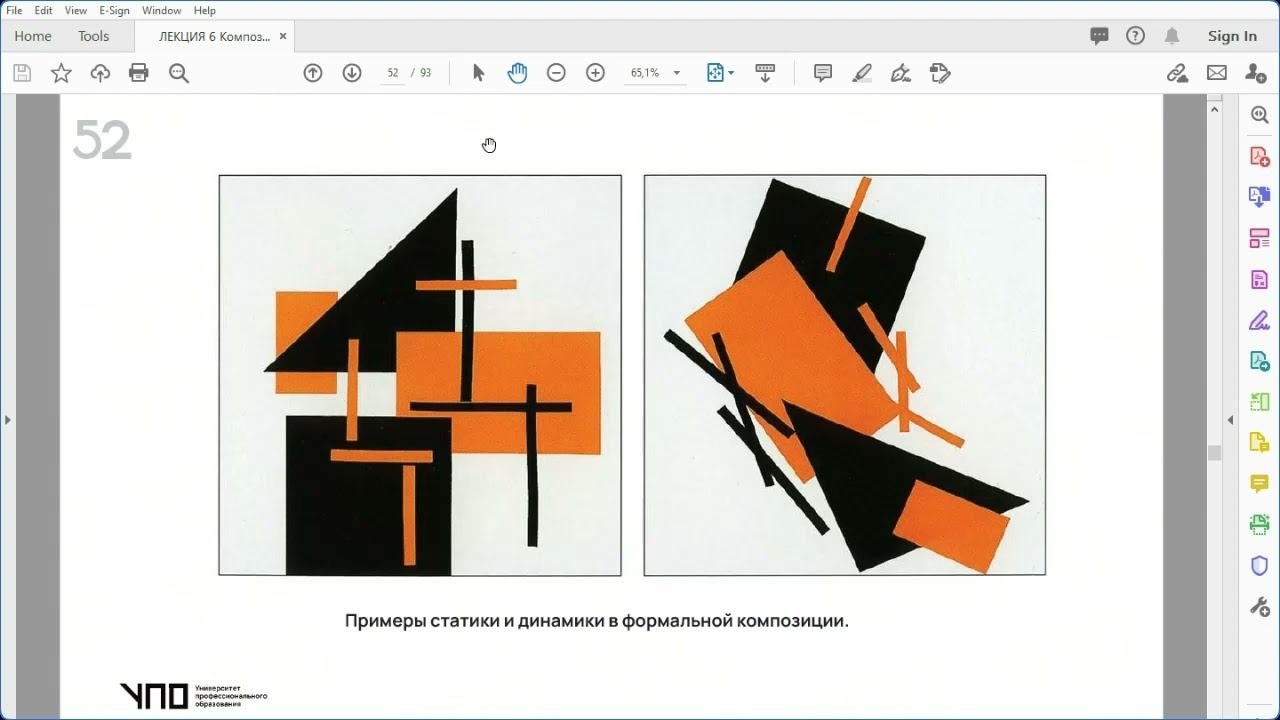Image resolution: width=1280 pixels, height=720 pixels.
Task: Select the highlight text pen tool
Action: click(862, 73)
